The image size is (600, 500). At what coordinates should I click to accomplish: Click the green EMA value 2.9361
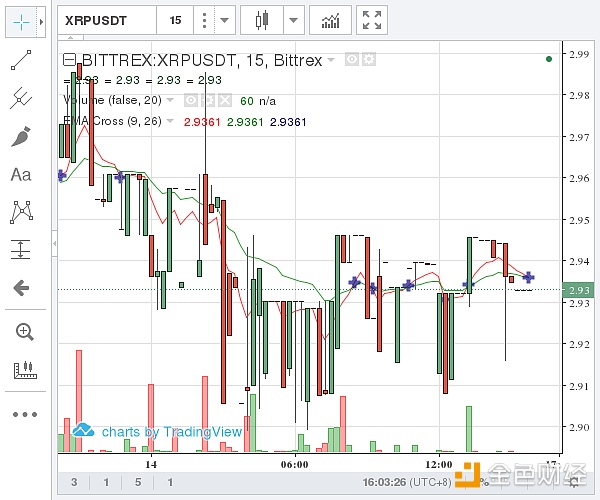245,122
